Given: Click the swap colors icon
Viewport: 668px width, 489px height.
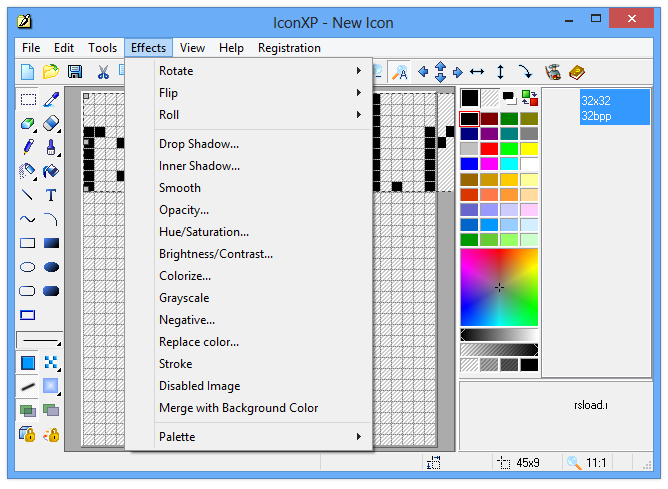Looking at the screenshot, I should click(x=530, y=98).
